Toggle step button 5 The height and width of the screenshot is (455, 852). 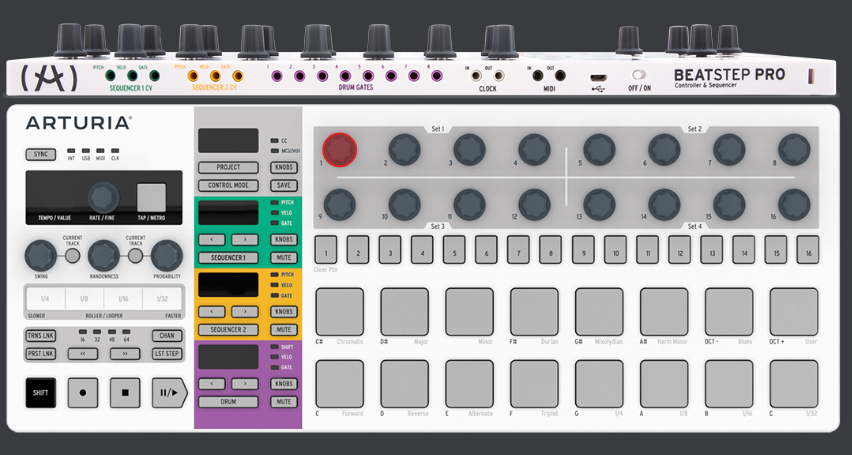click(x=454, y=250)
